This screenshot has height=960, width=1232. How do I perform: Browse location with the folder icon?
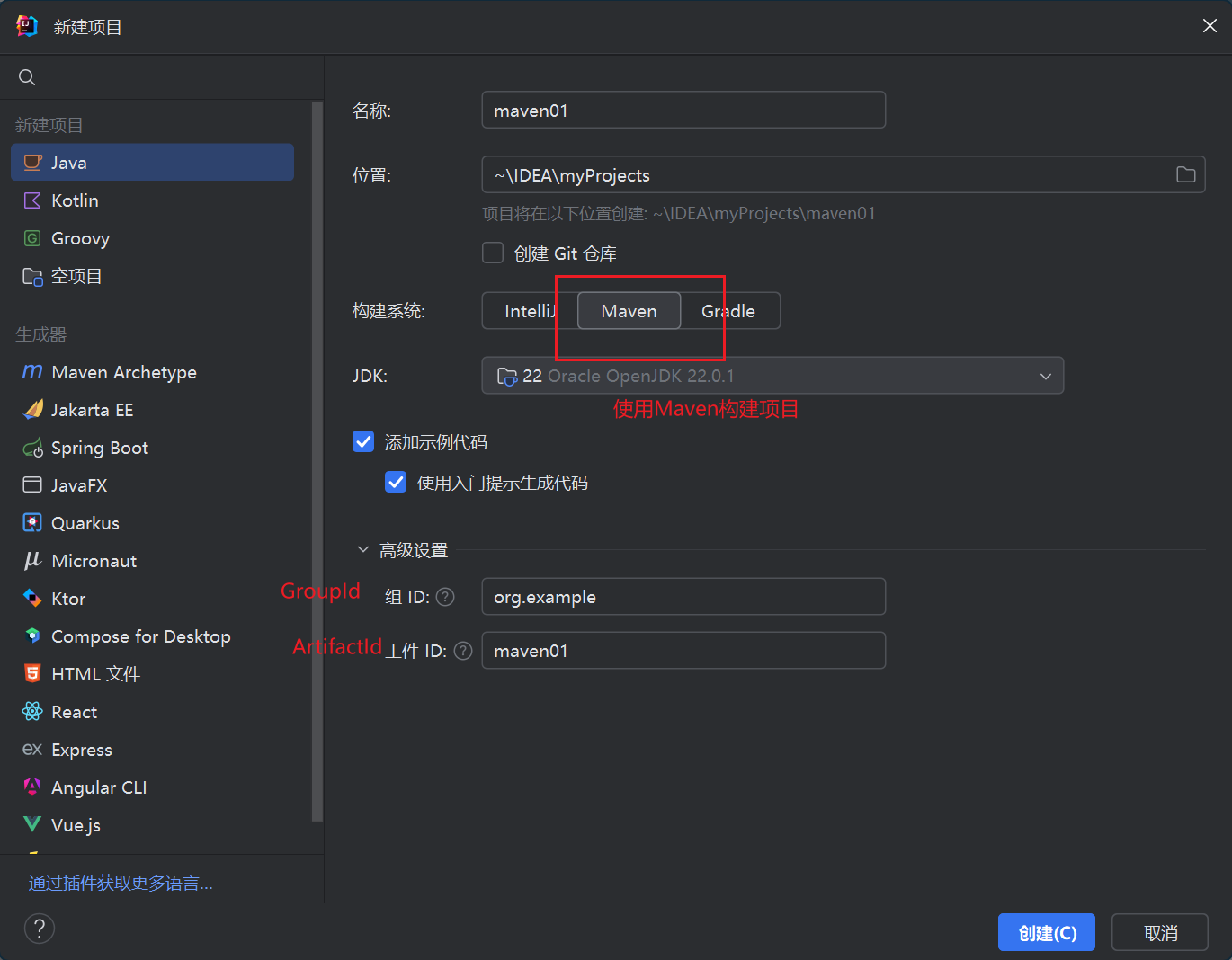pyautogui.click(x=1186, y=174)
